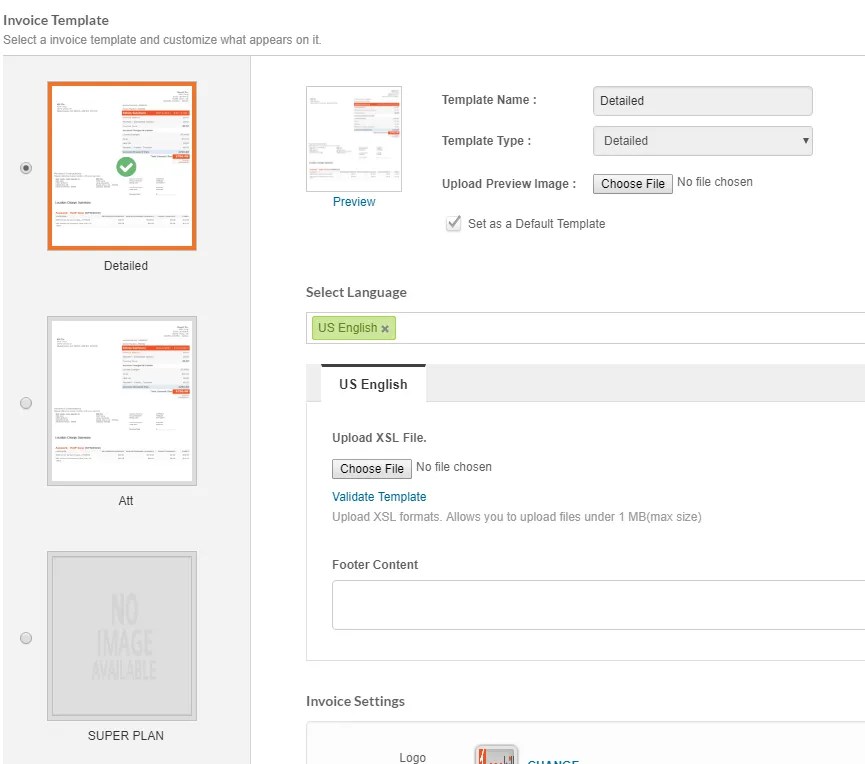Open the Template Type dropdown
Image resolution: width=865 pixels, height=764 pixels.
(x=702, y=141)
